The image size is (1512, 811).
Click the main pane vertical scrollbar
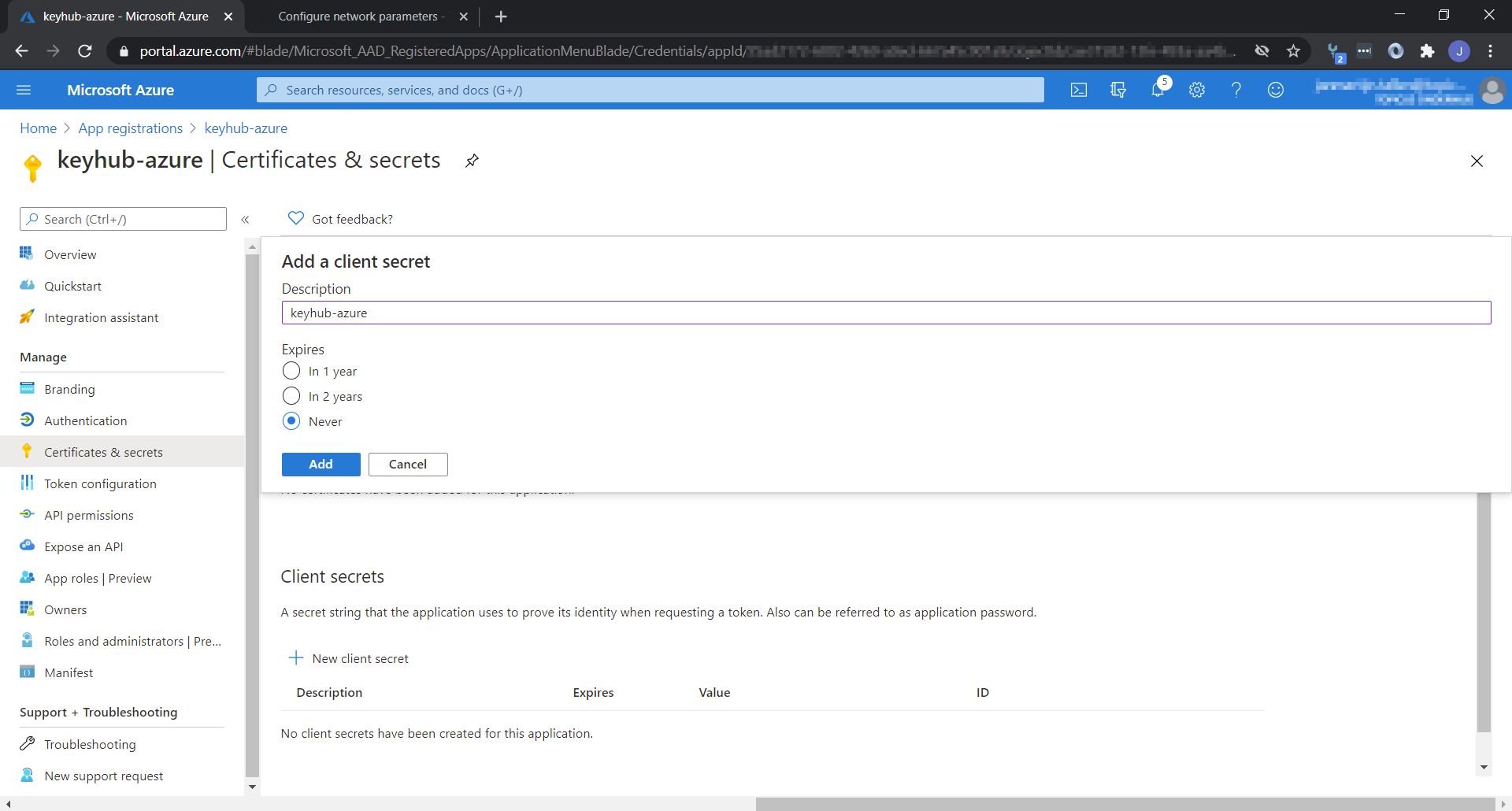click(1484, 614)
